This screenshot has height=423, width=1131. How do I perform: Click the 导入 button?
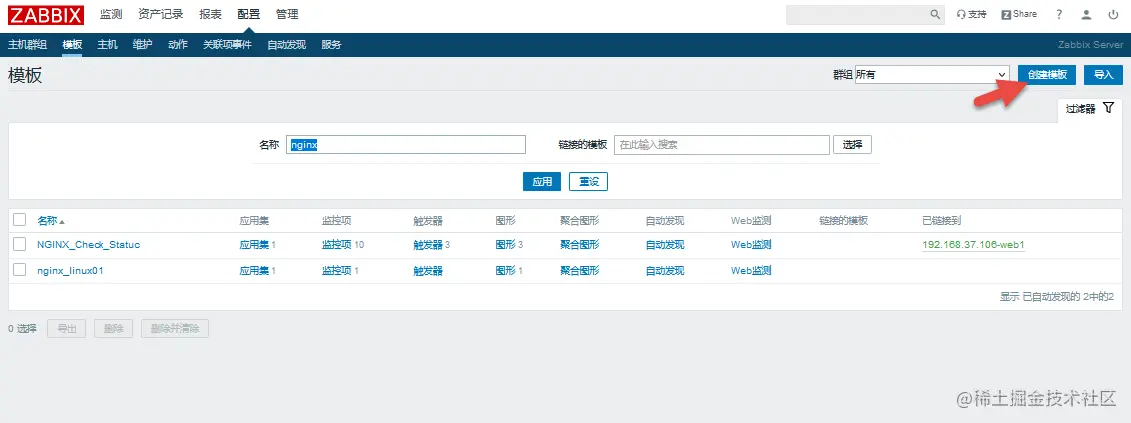[1104, 74]
